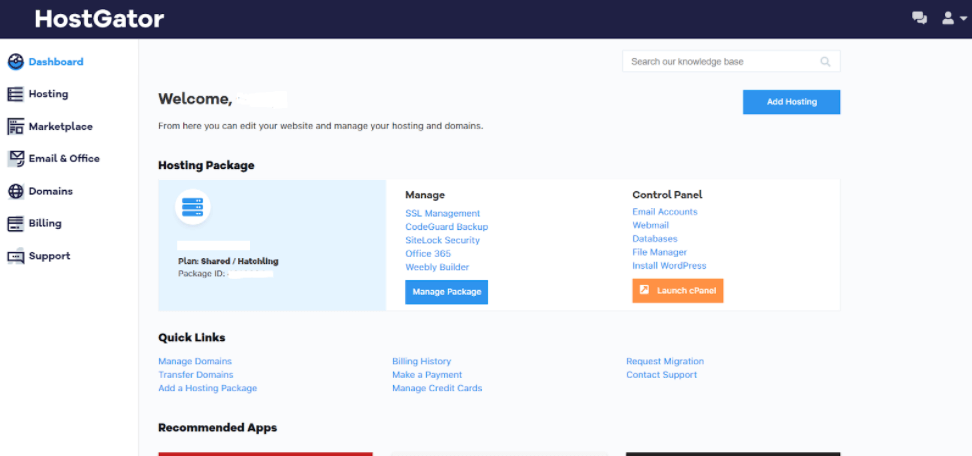Open Office 365 link

[x=428, y=254]
